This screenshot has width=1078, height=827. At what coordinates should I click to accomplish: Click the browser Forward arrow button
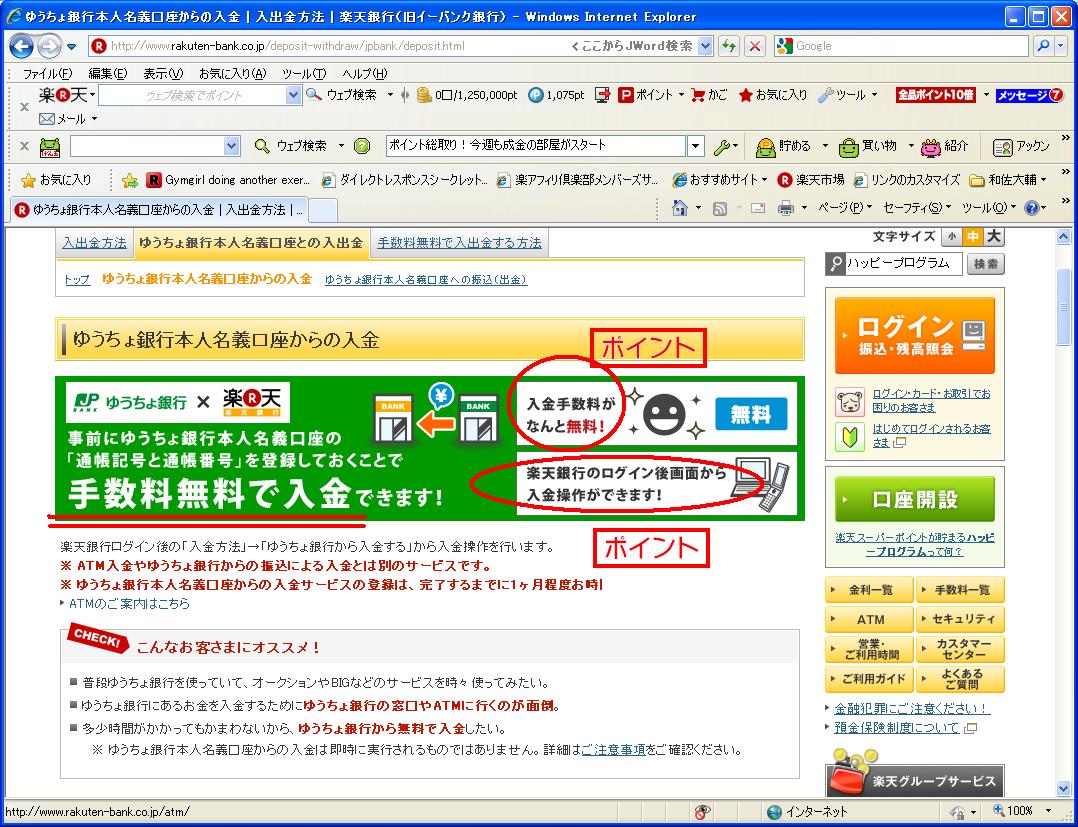tap(48, 47)
